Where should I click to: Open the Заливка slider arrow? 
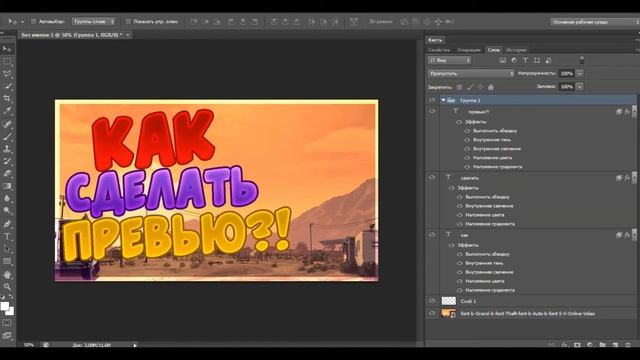[580, 87]
